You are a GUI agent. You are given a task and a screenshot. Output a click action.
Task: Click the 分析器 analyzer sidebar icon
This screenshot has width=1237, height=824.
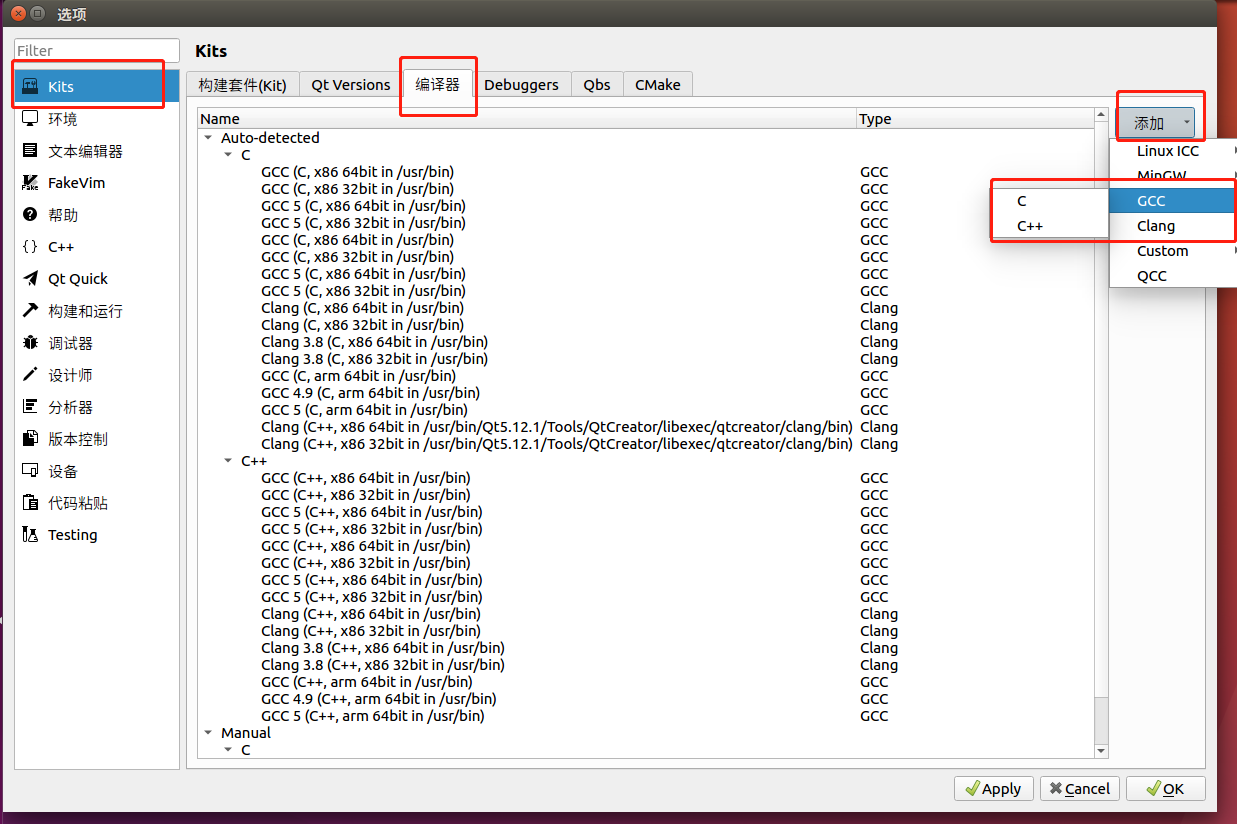tap(30, 406)
